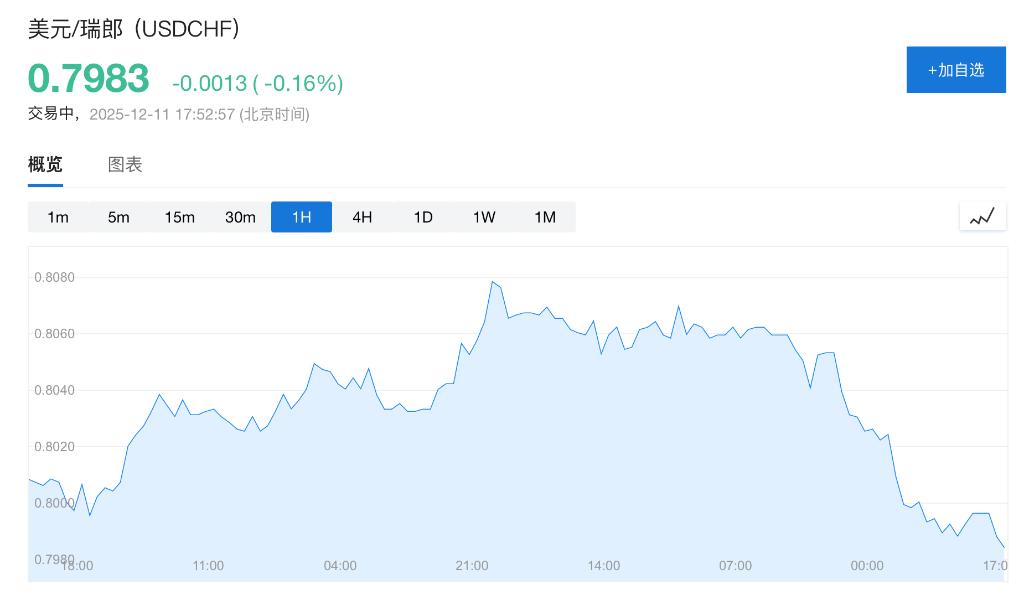The width and height of the screenshot is (1024, 594).
Task: Click the trading timestamp text
Action: click(168, 114)
